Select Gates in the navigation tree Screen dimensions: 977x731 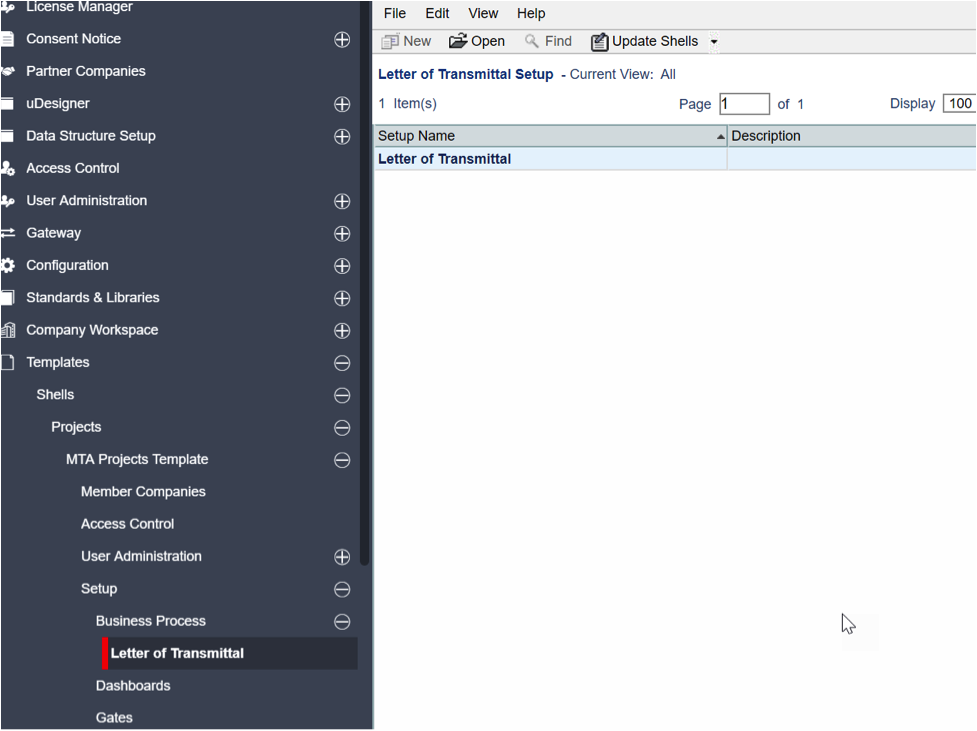pos(114,718)
